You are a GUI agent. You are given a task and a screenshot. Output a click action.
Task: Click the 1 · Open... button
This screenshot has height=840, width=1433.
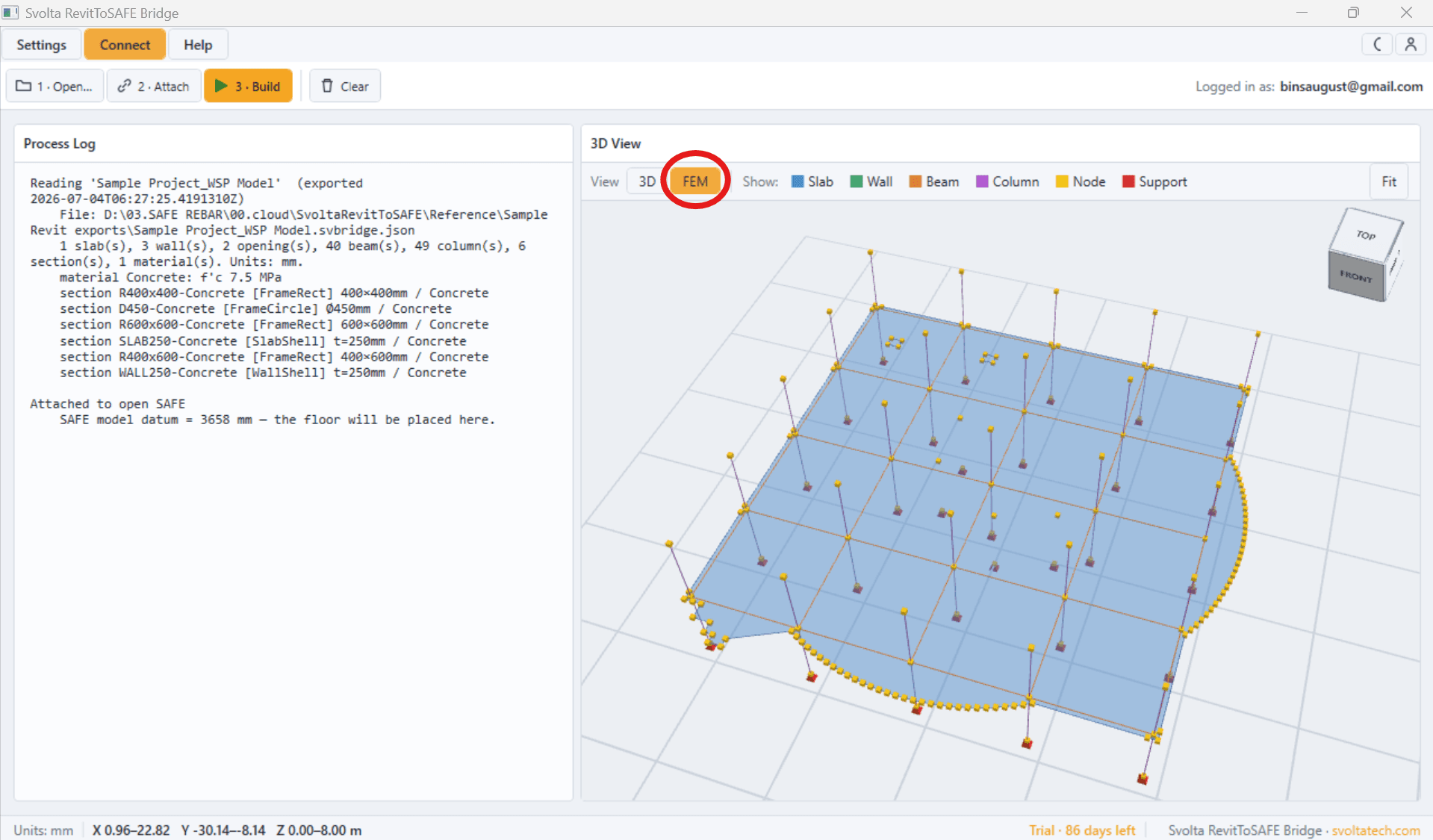[55, 87]
